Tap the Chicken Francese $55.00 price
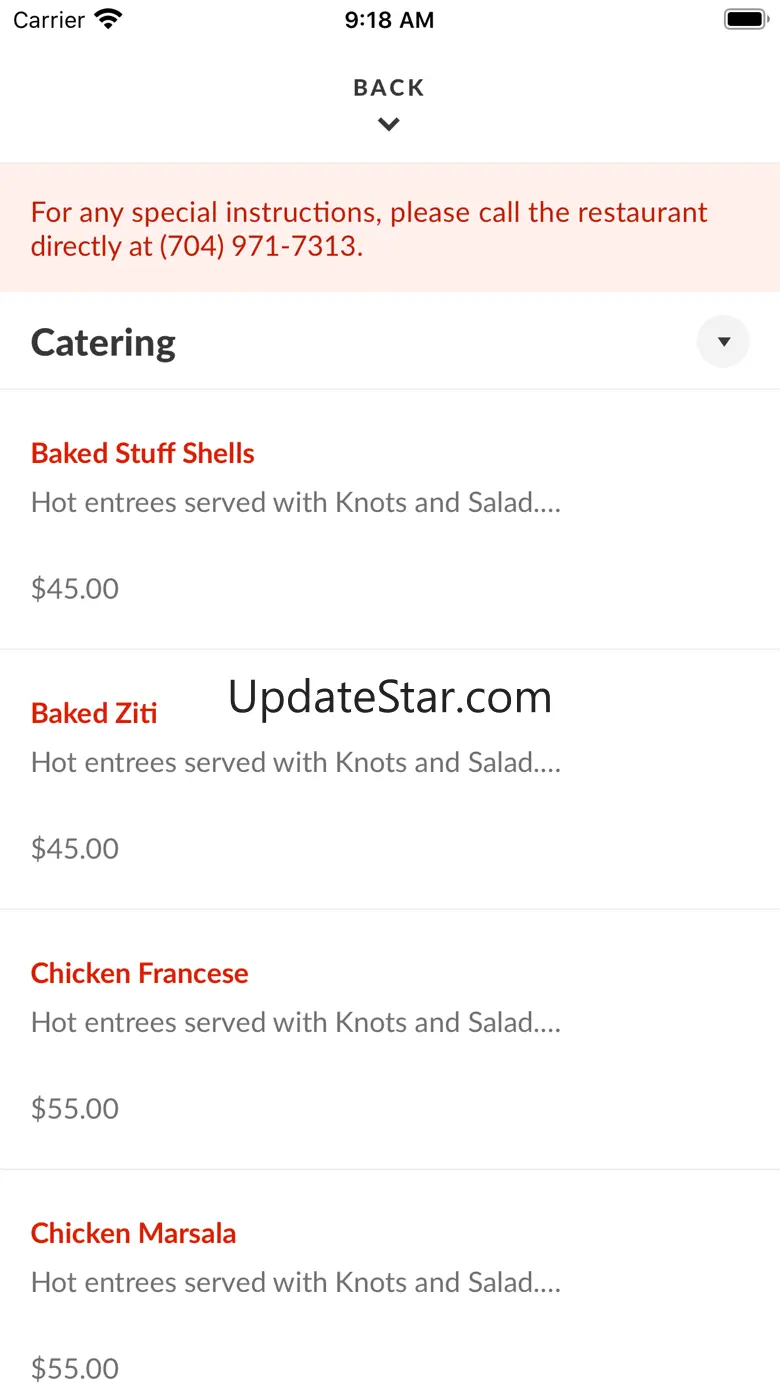 click(x=75, y=1108)
